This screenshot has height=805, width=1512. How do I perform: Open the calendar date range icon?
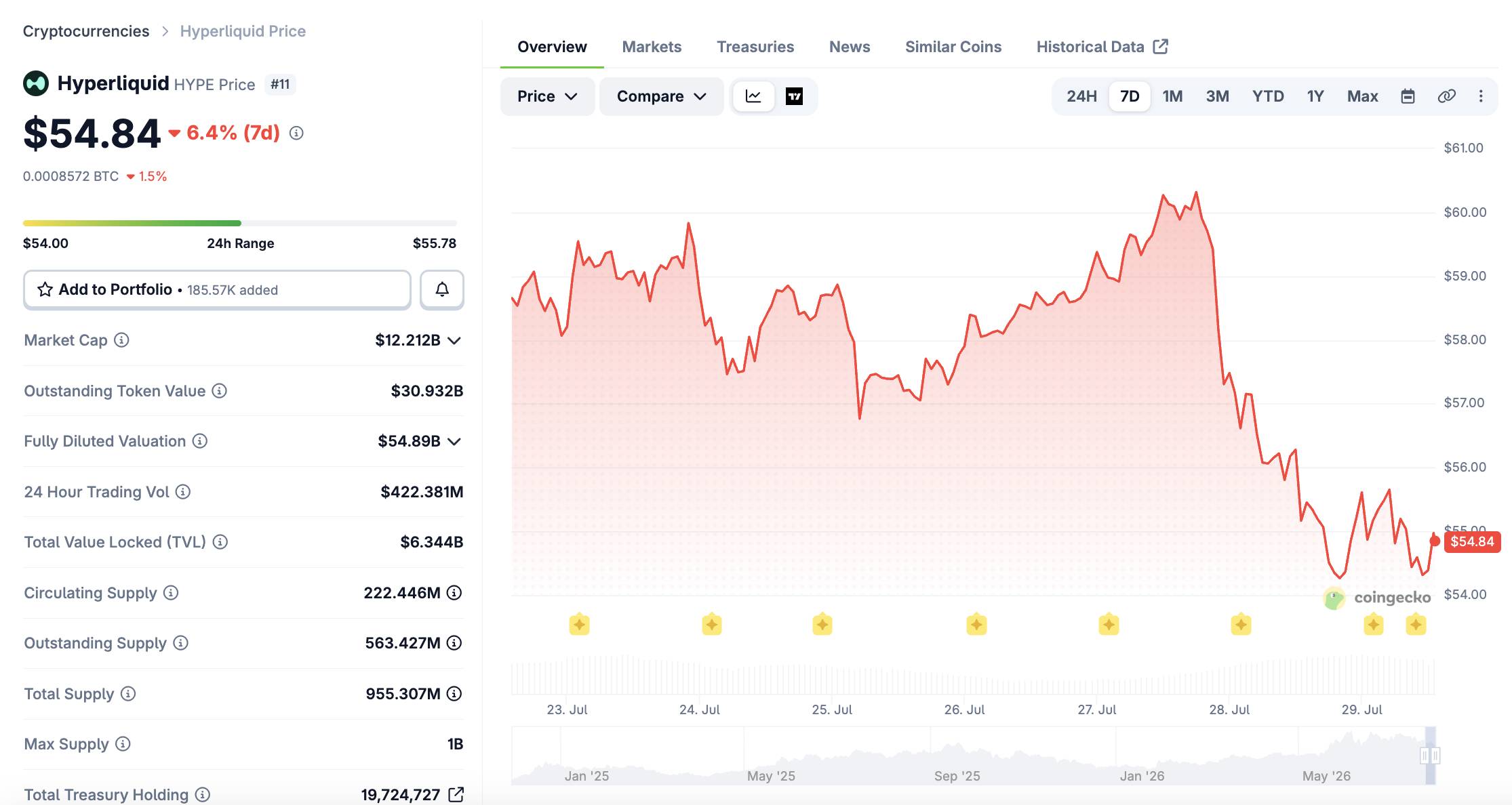click(1408, 96)
